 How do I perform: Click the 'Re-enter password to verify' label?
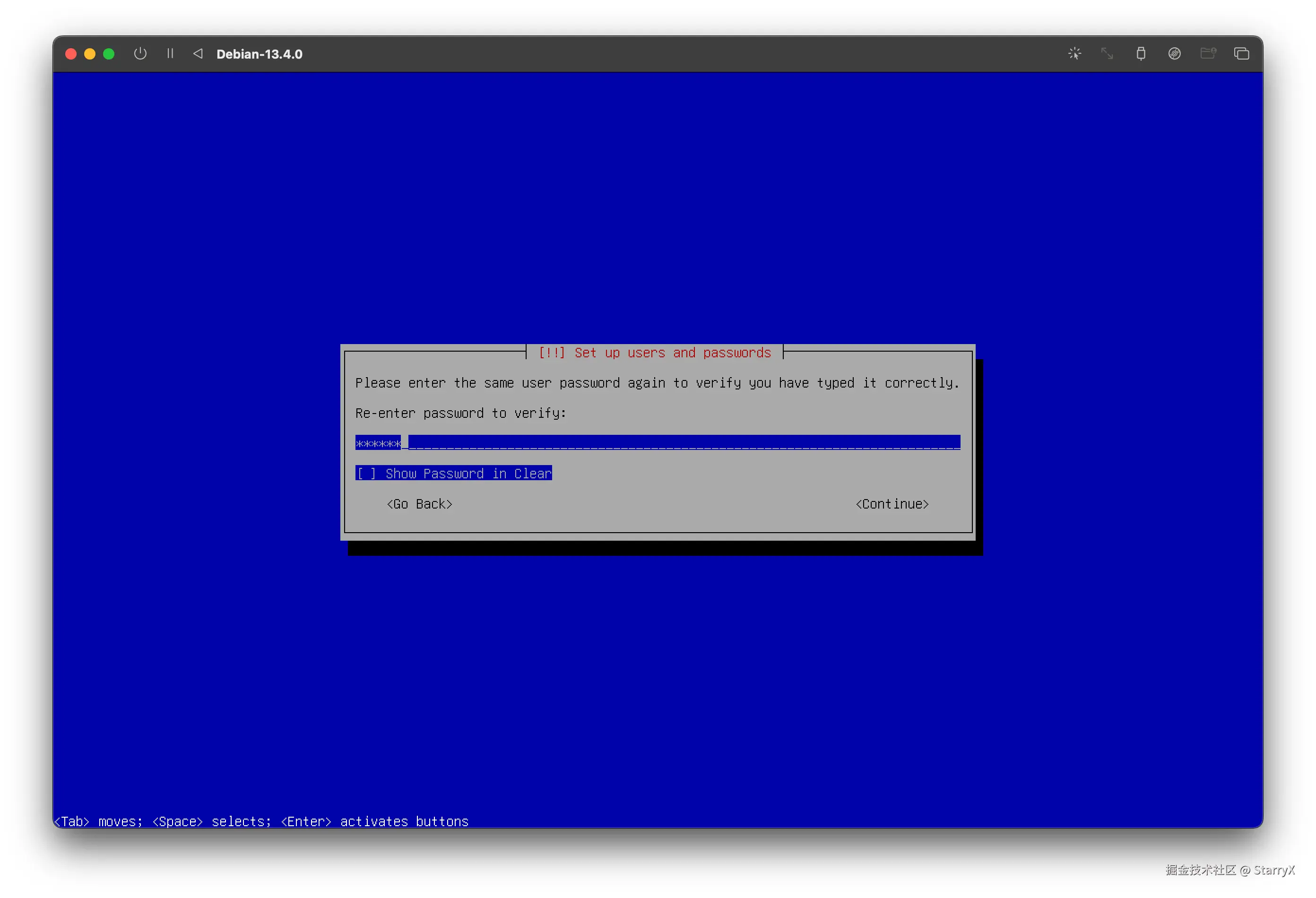460,414
